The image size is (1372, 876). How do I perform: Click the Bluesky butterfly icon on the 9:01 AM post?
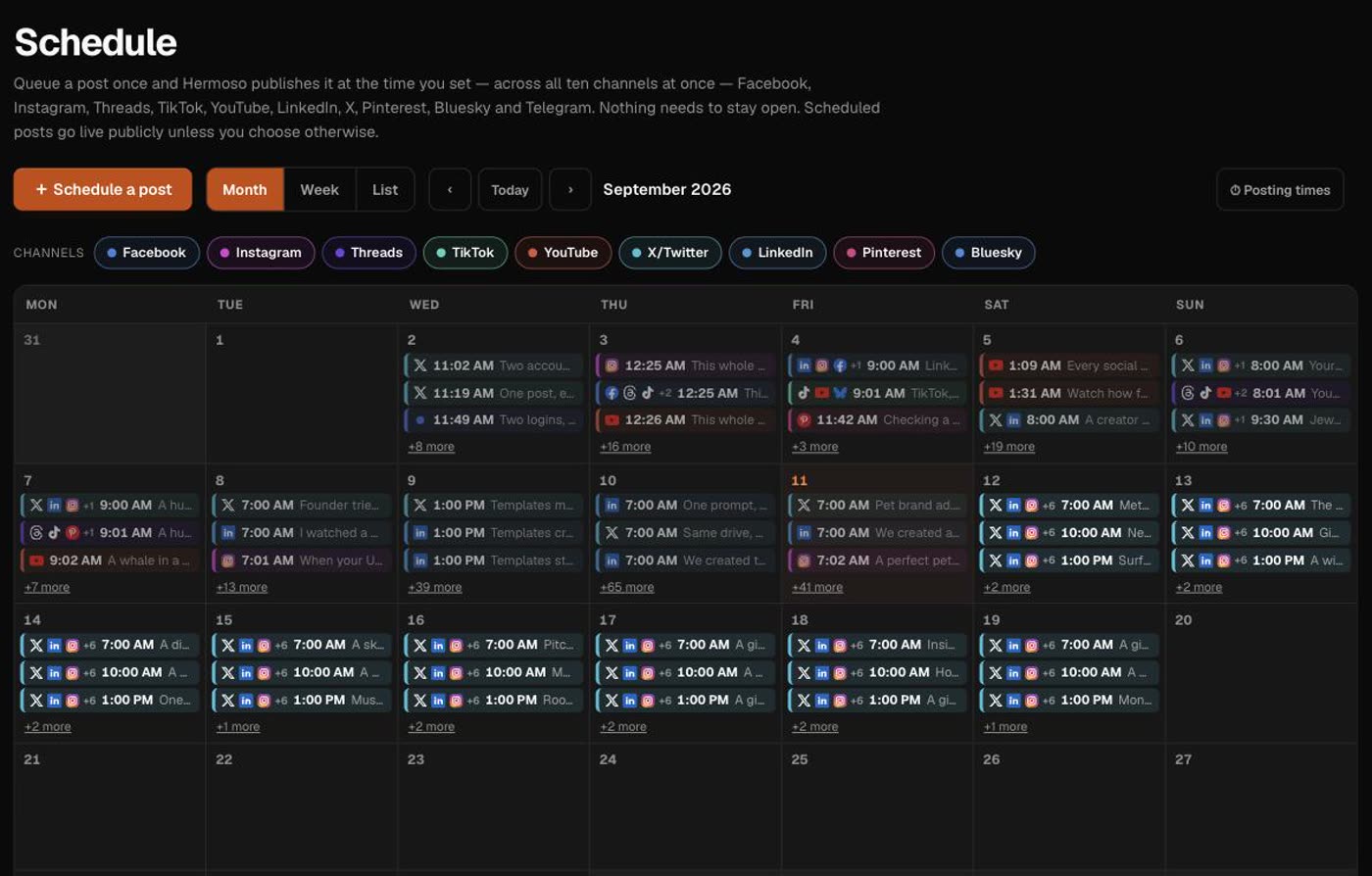pyautogui.click(x=840, y=393)
